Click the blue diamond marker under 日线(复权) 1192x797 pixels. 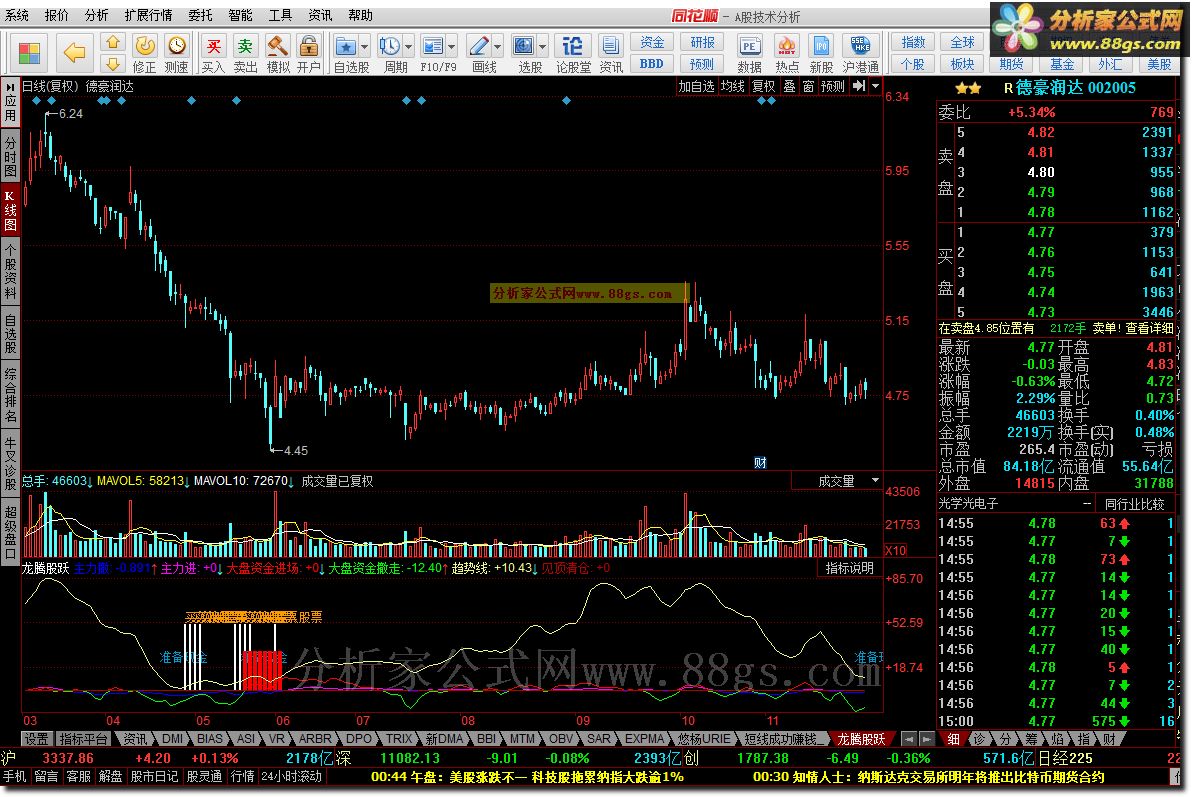(36, 100)
